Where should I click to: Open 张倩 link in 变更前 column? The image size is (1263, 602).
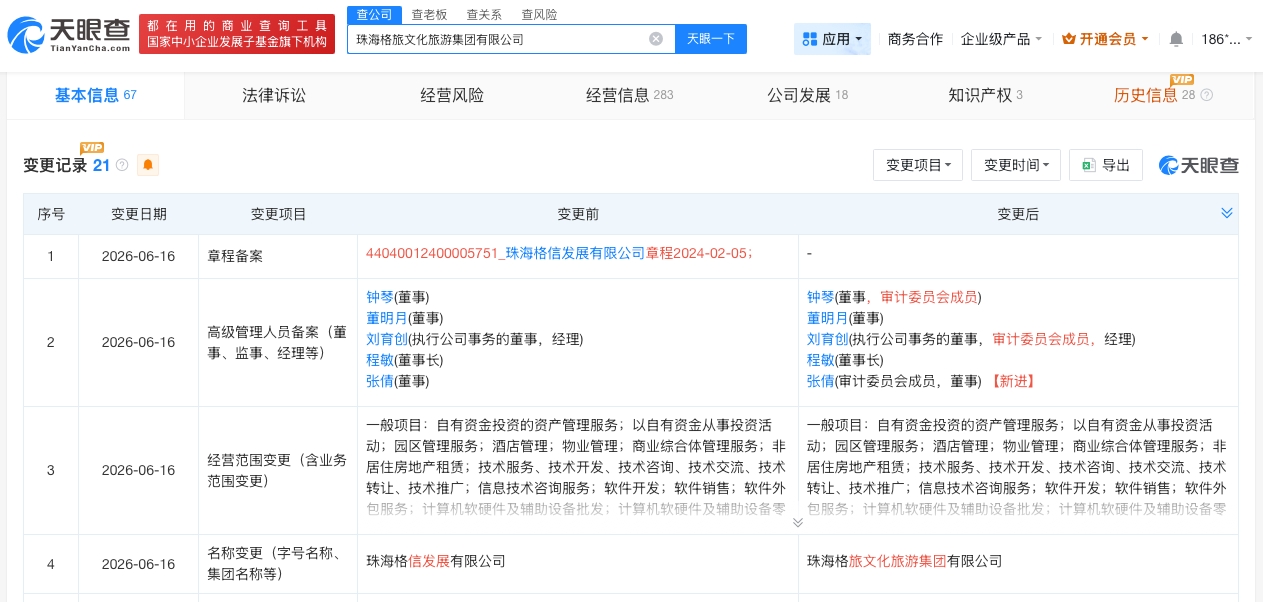click(379, 381)
